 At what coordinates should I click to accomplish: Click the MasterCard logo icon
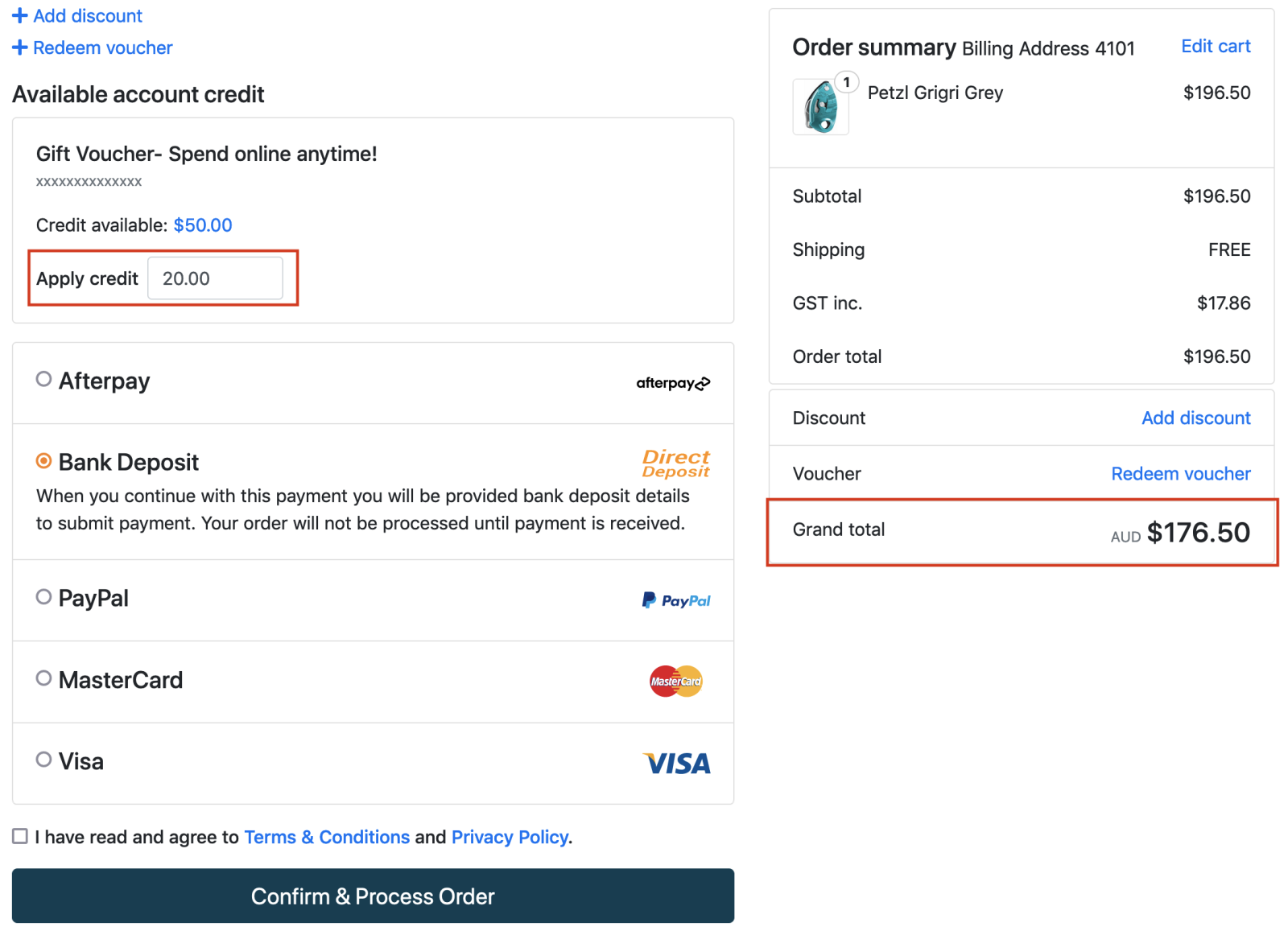(x=675, y=682)
